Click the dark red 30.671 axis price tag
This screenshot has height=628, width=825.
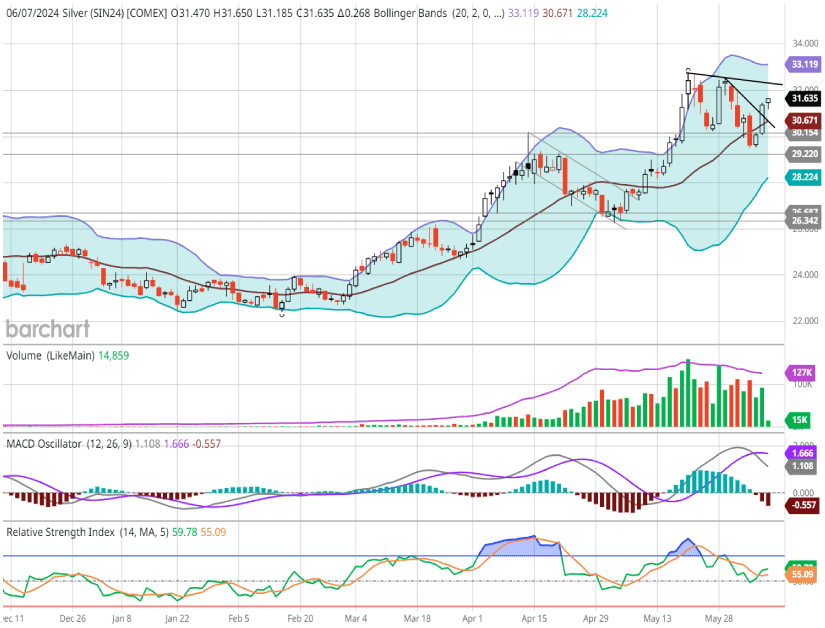804,120
